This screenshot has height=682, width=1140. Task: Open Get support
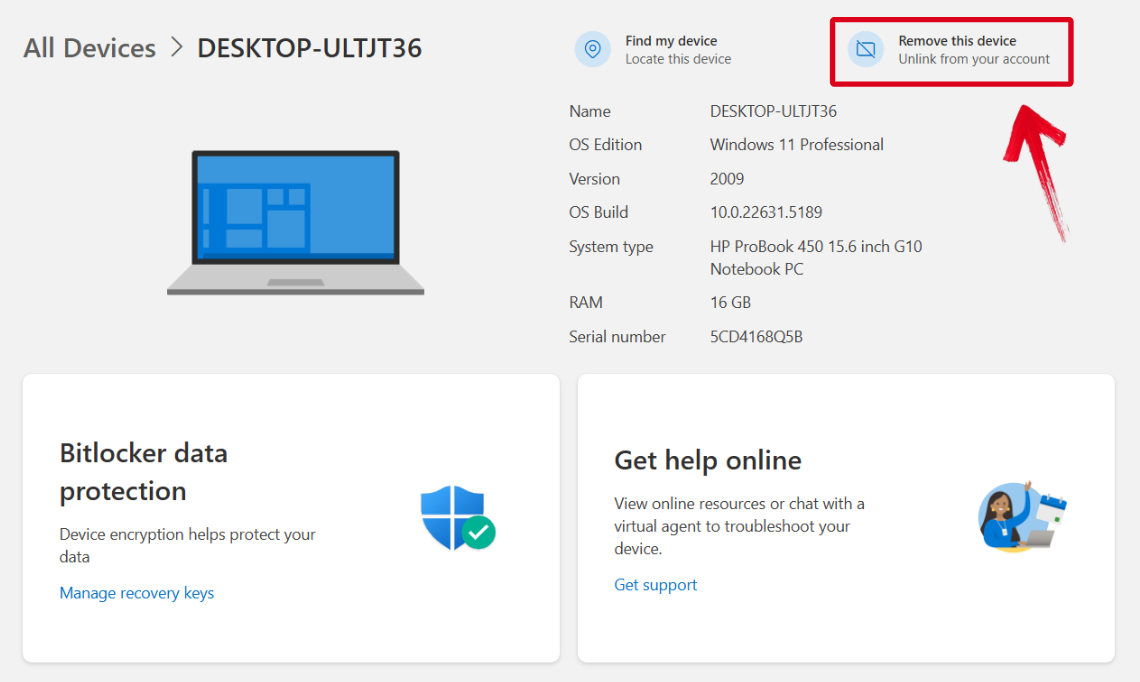click(x=655, y=584)
